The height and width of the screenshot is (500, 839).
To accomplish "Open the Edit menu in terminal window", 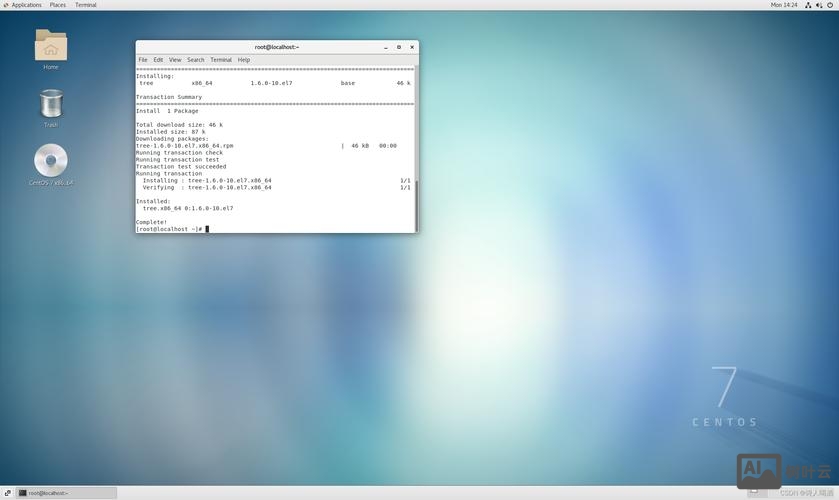I will [x=158, y=60].
